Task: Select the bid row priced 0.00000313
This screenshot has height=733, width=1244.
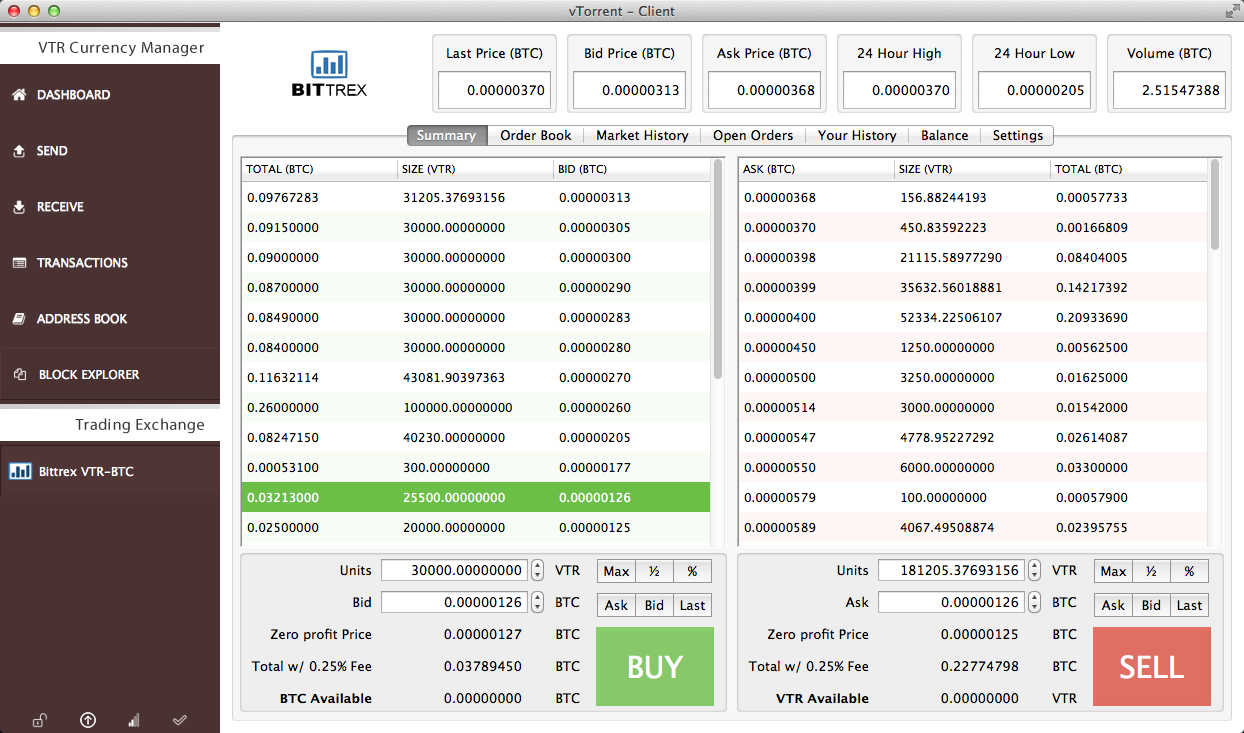Action: (476, 198)
